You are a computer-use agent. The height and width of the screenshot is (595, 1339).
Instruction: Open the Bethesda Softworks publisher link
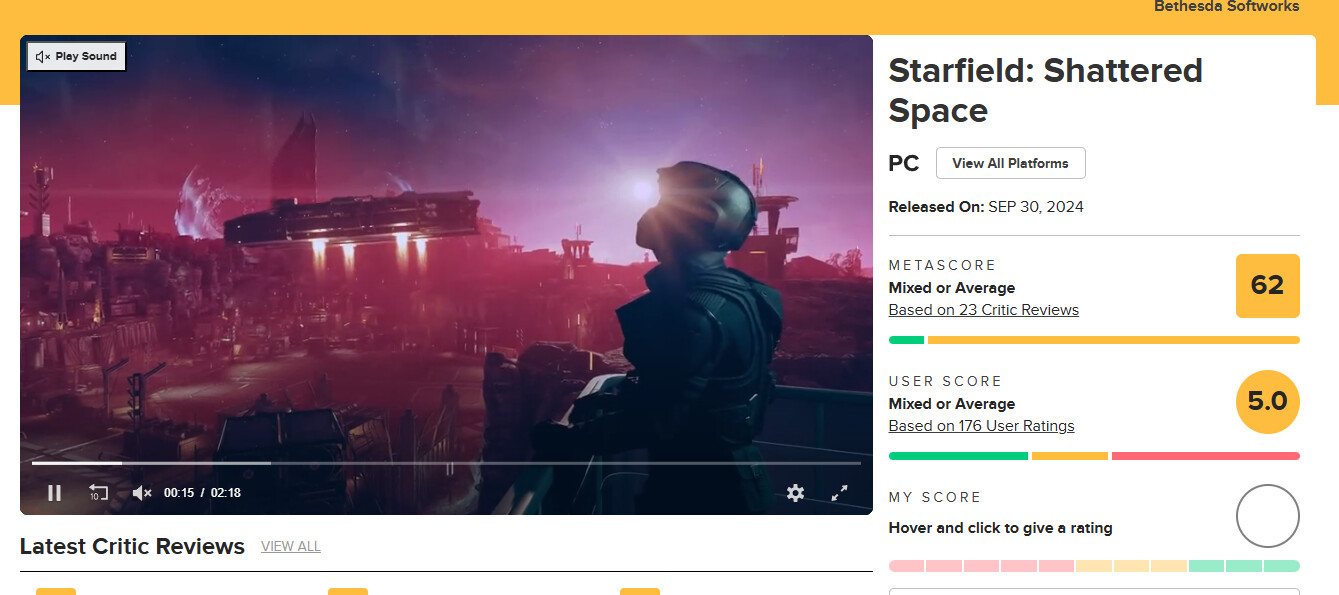pos(1226,7)
